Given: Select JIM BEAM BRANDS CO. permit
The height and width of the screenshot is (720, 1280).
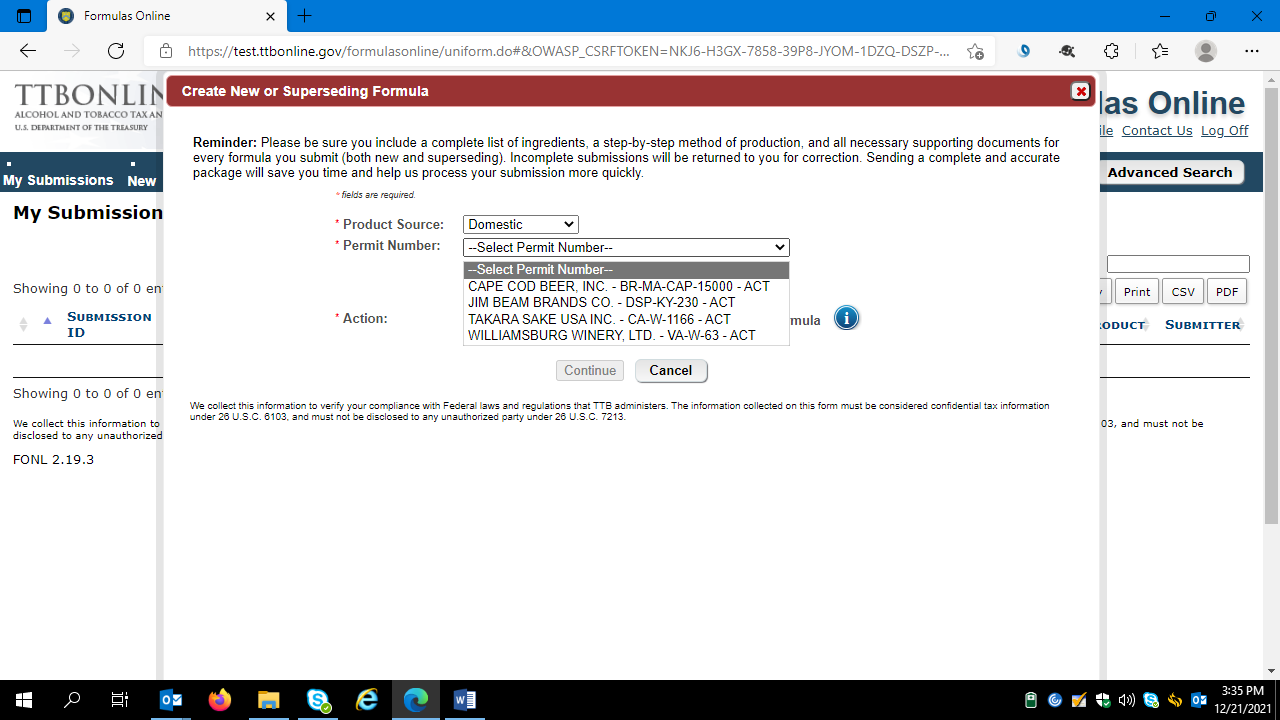Looking at the screenshot, I should (x=626, y=302).
